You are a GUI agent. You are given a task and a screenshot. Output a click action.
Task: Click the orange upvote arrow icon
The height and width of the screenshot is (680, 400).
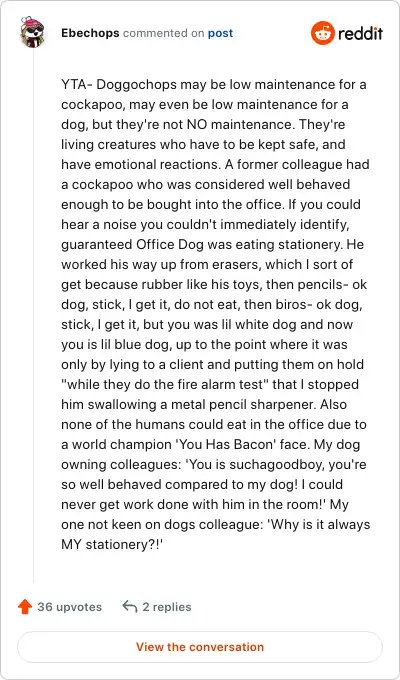25,606
